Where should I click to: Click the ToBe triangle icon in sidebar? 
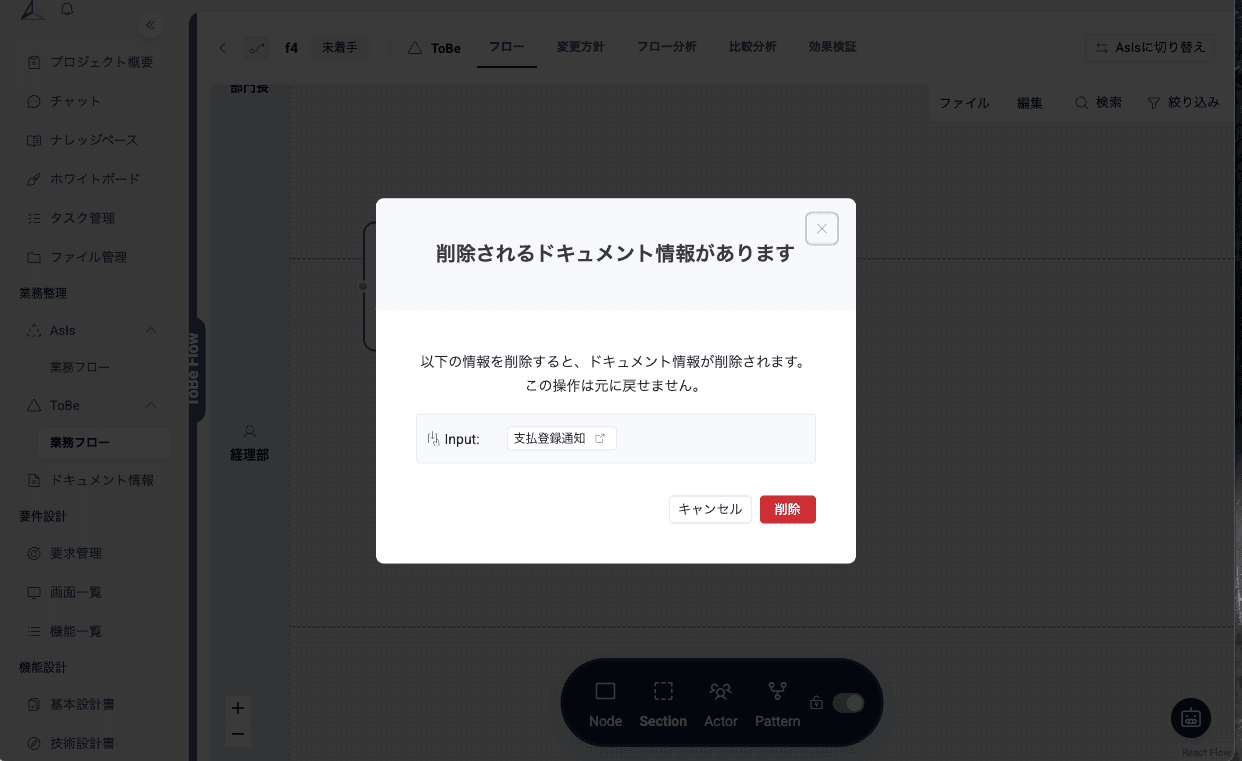coord(34,405)
